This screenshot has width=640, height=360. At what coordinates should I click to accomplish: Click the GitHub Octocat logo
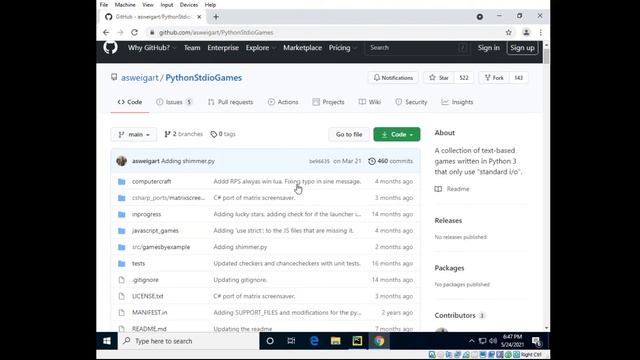pyautogui.click(x=110, y=48)
